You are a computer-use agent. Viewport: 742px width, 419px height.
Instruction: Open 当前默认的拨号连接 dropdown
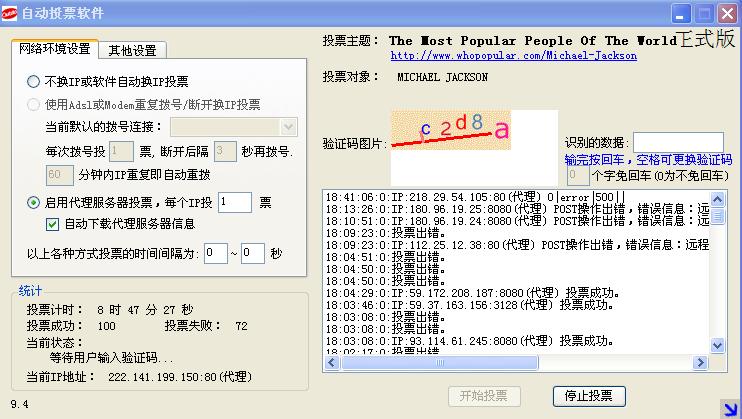pos(288,127)
